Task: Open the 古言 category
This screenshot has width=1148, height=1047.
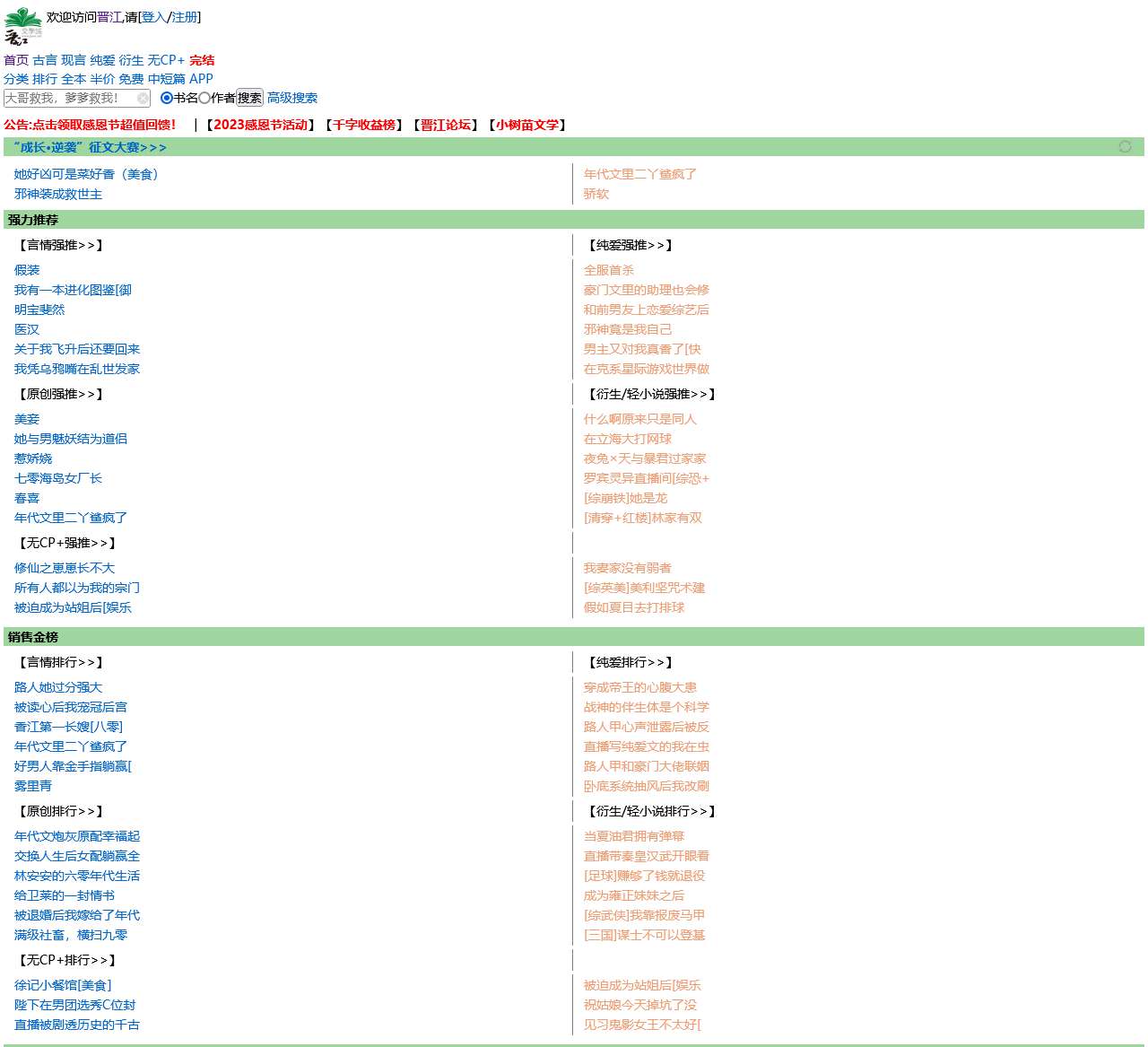Action: (45, 60)
